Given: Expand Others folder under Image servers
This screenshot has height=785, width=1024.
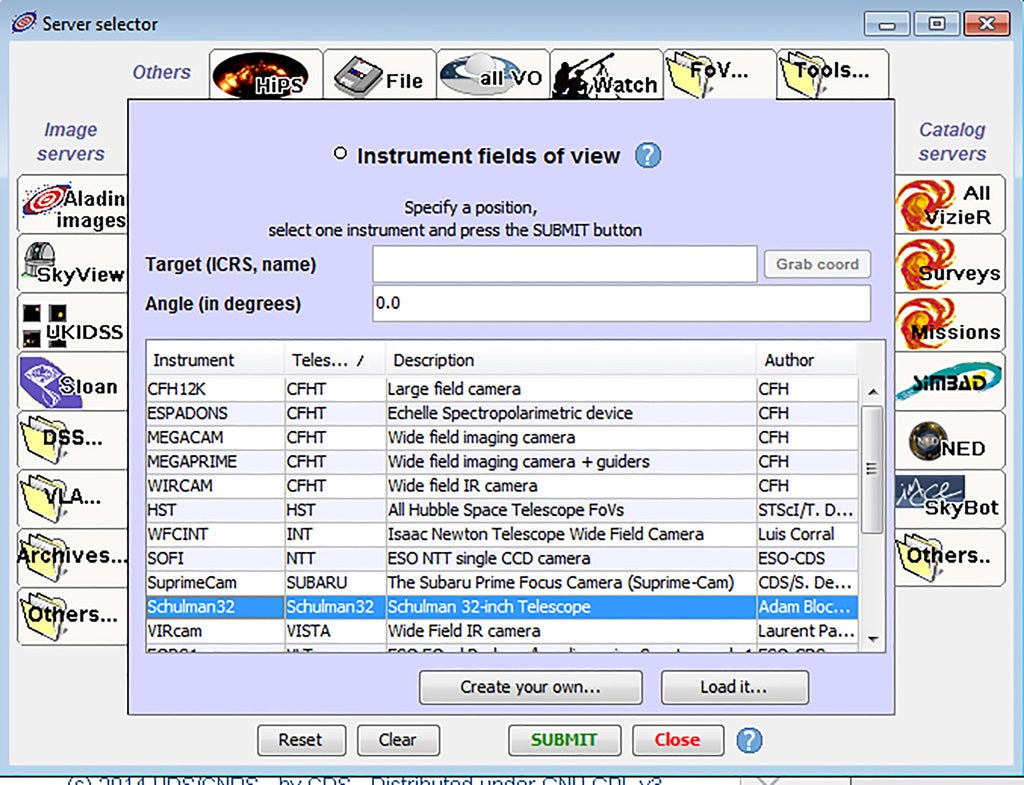Looking at the screenshot, I should [x=72, y=617].
